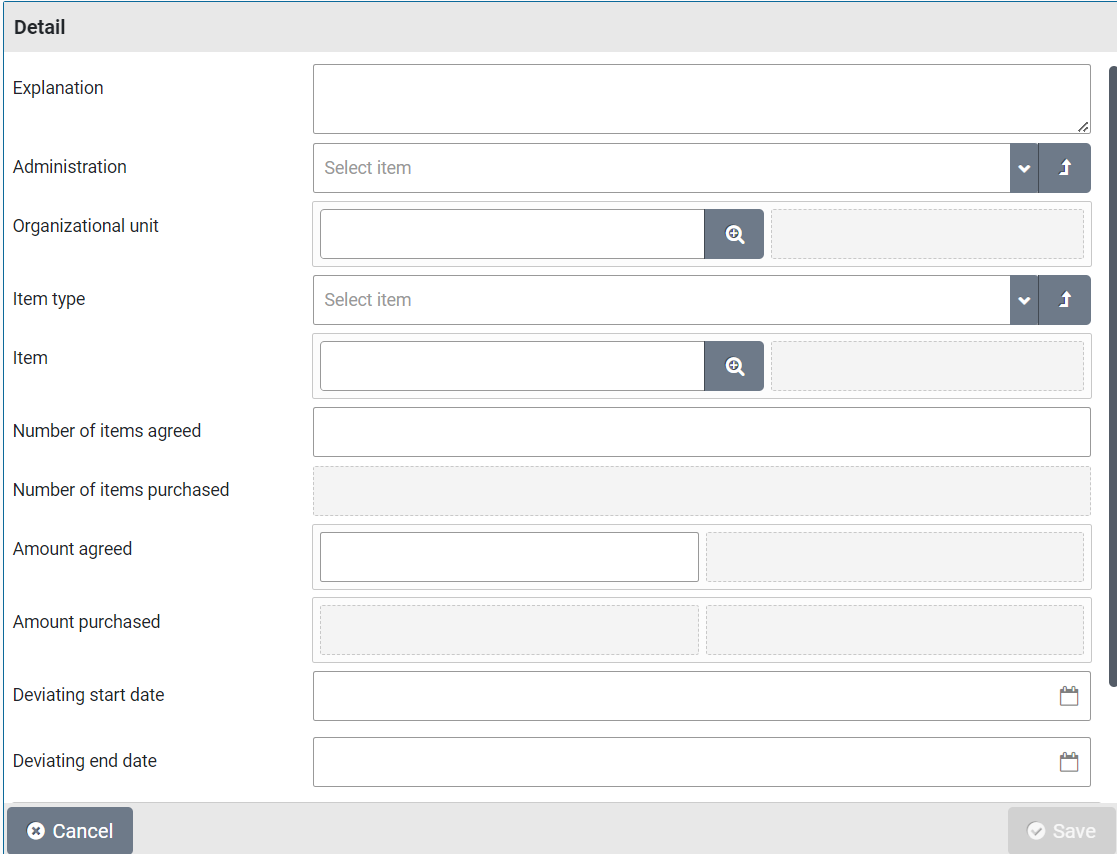
Task: Open calendar picker for Deviating end date
Action: pyautogui.click(x=1068, y=762)
